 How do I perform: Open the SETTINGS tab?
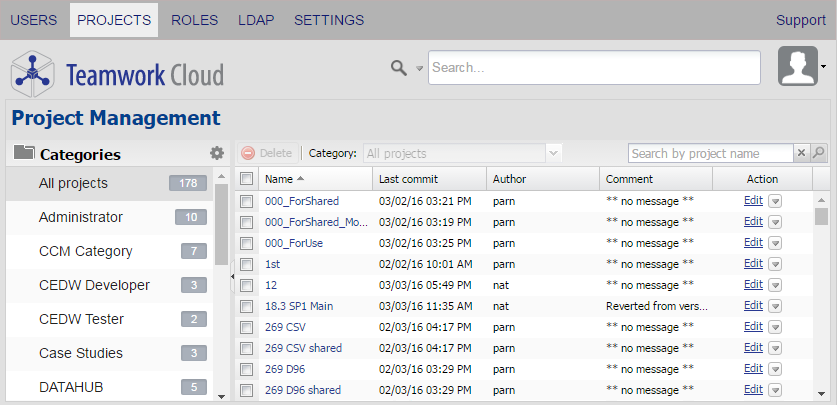329,20
